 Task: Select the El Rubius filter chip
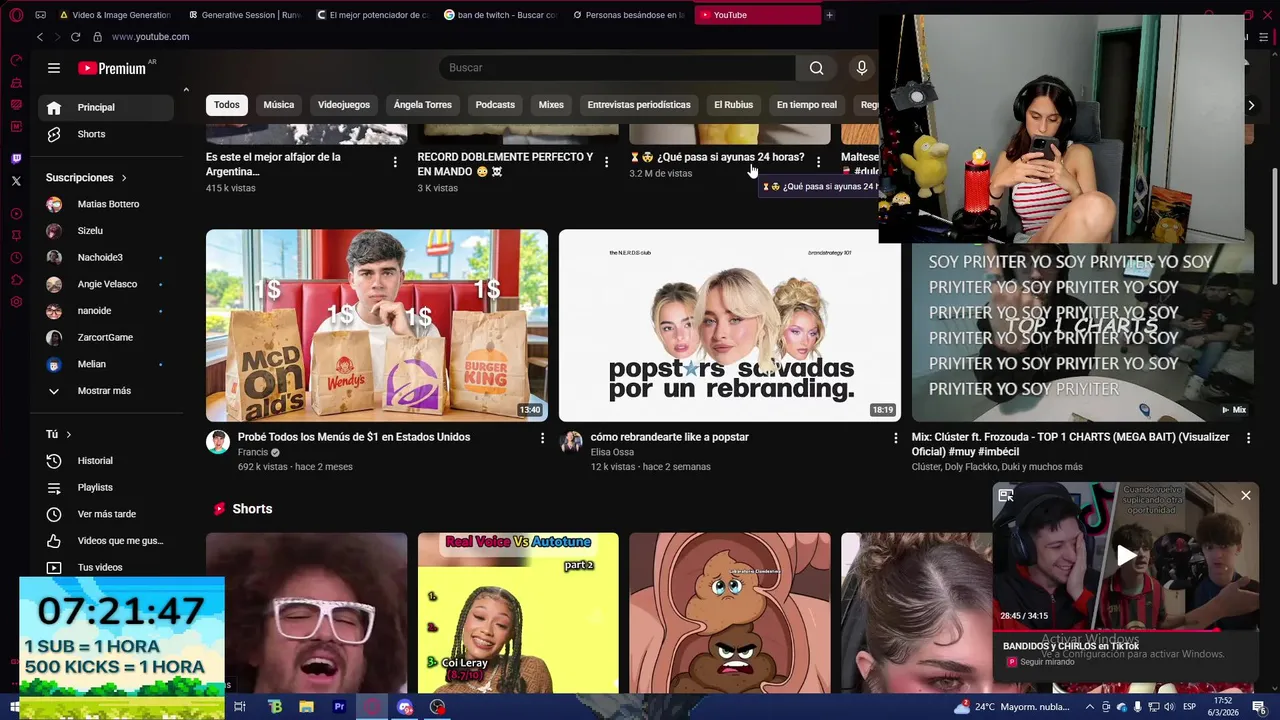pos(733,105)
